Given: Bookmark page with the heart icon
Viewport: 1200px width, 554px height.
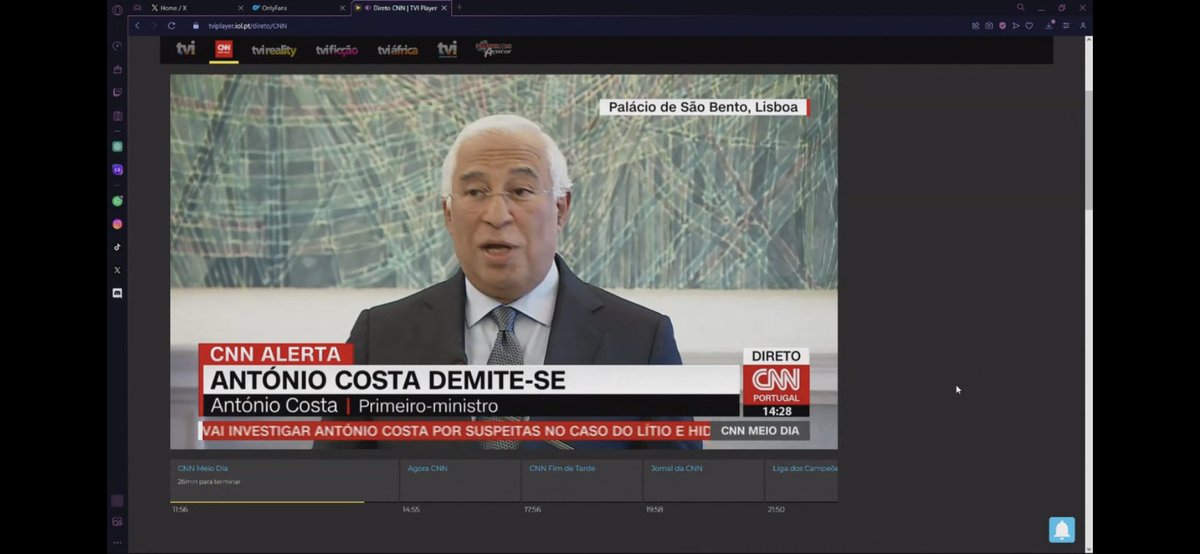Looking at the screenshot, I should click(x=1029, y=25).
